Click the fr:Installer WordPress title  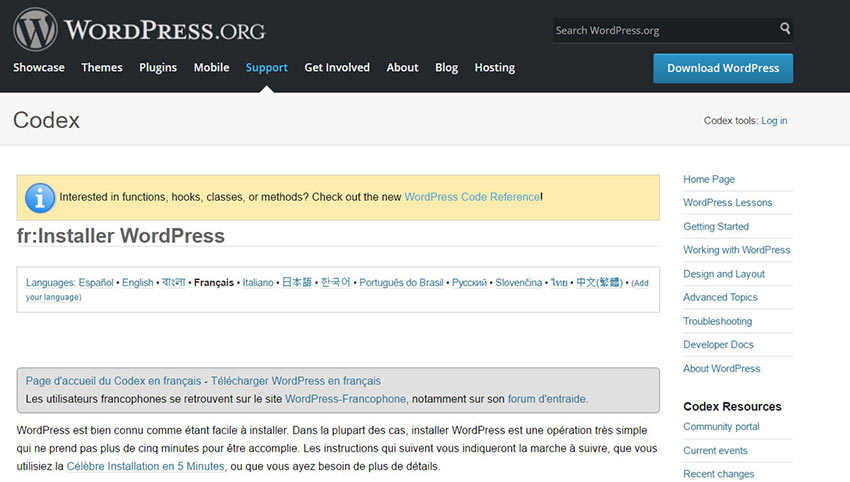120,236
